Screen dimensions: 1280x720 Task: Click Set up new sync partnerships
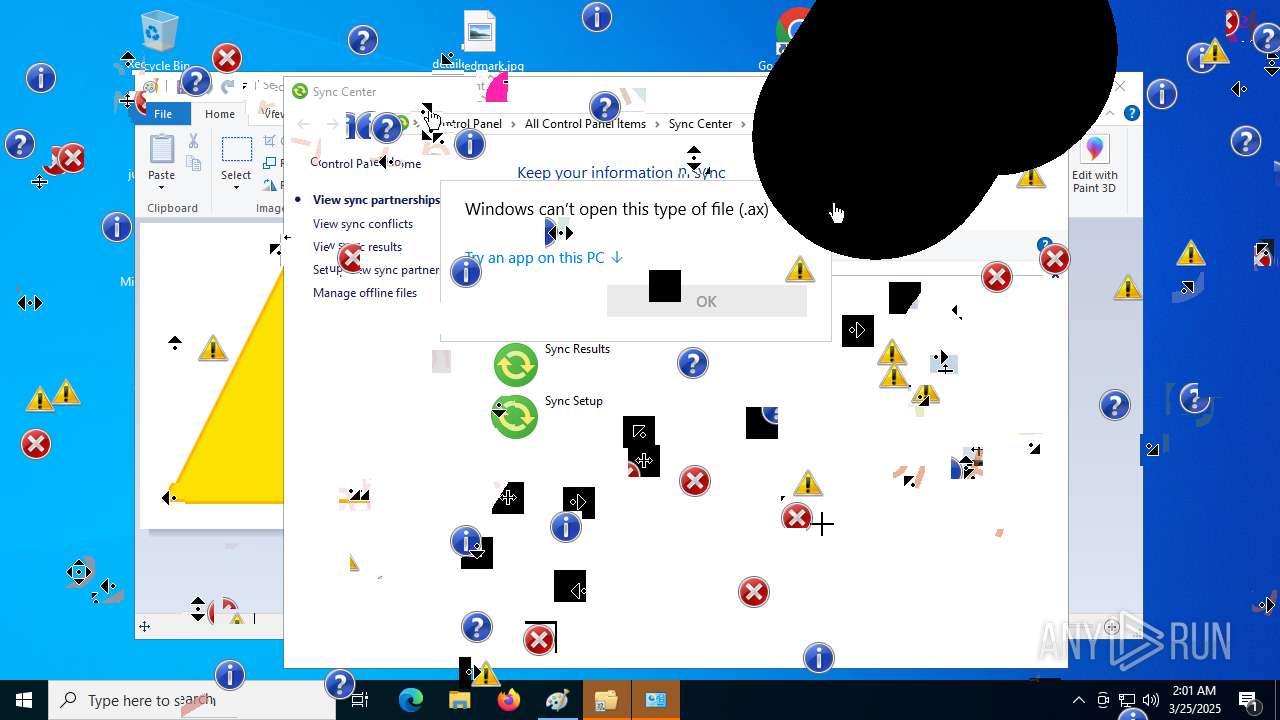click(376, 270)
